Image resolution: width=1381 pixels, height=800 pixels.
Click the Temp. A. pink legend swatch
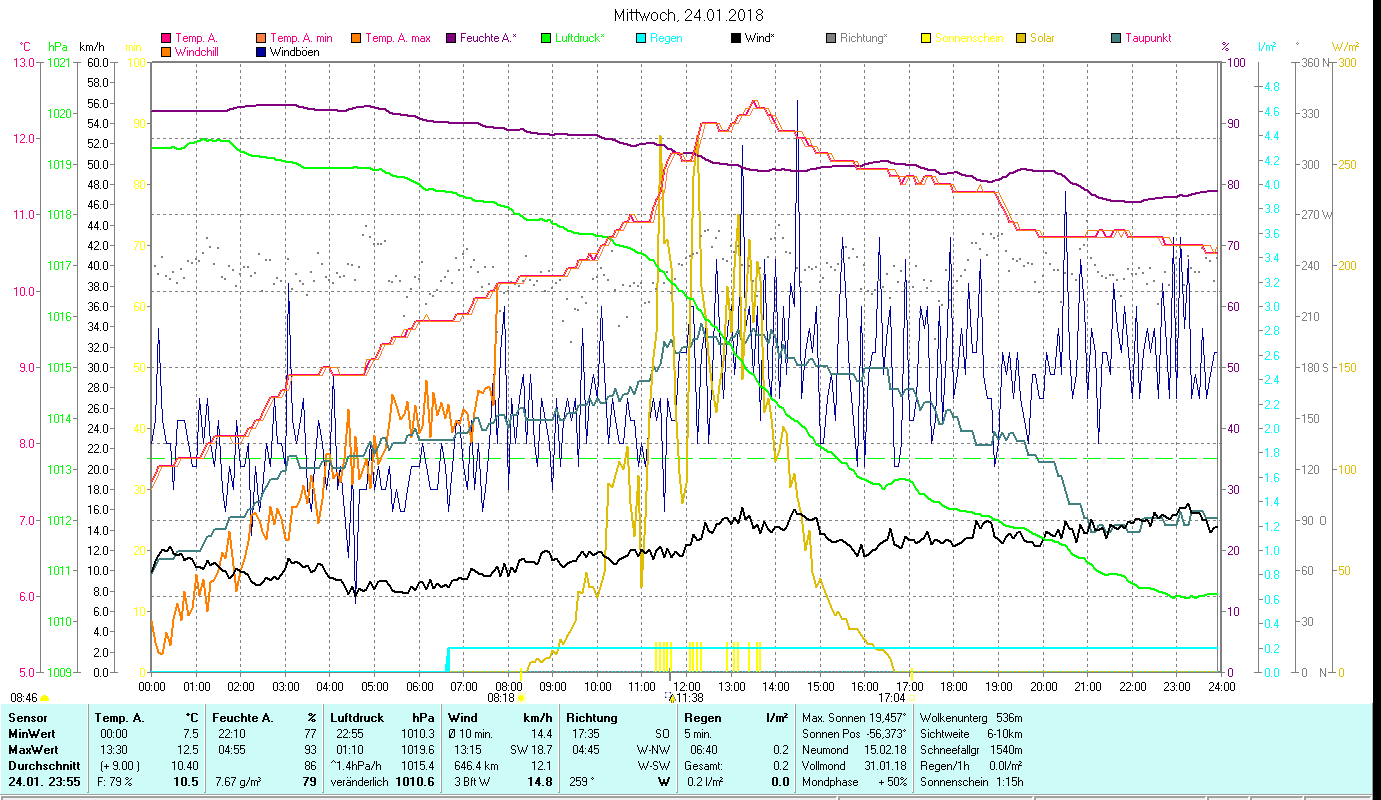coord(166,39)
